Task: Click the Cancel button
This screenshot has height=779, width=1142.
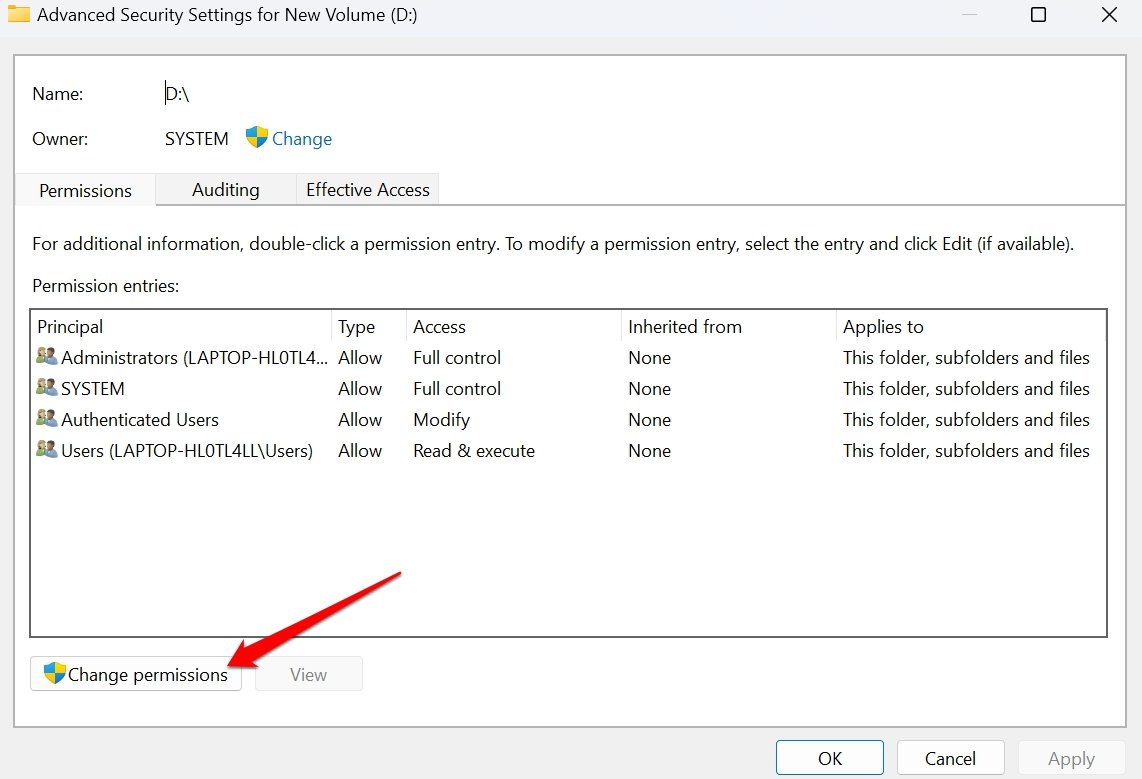Action: (x=950, y=758)
